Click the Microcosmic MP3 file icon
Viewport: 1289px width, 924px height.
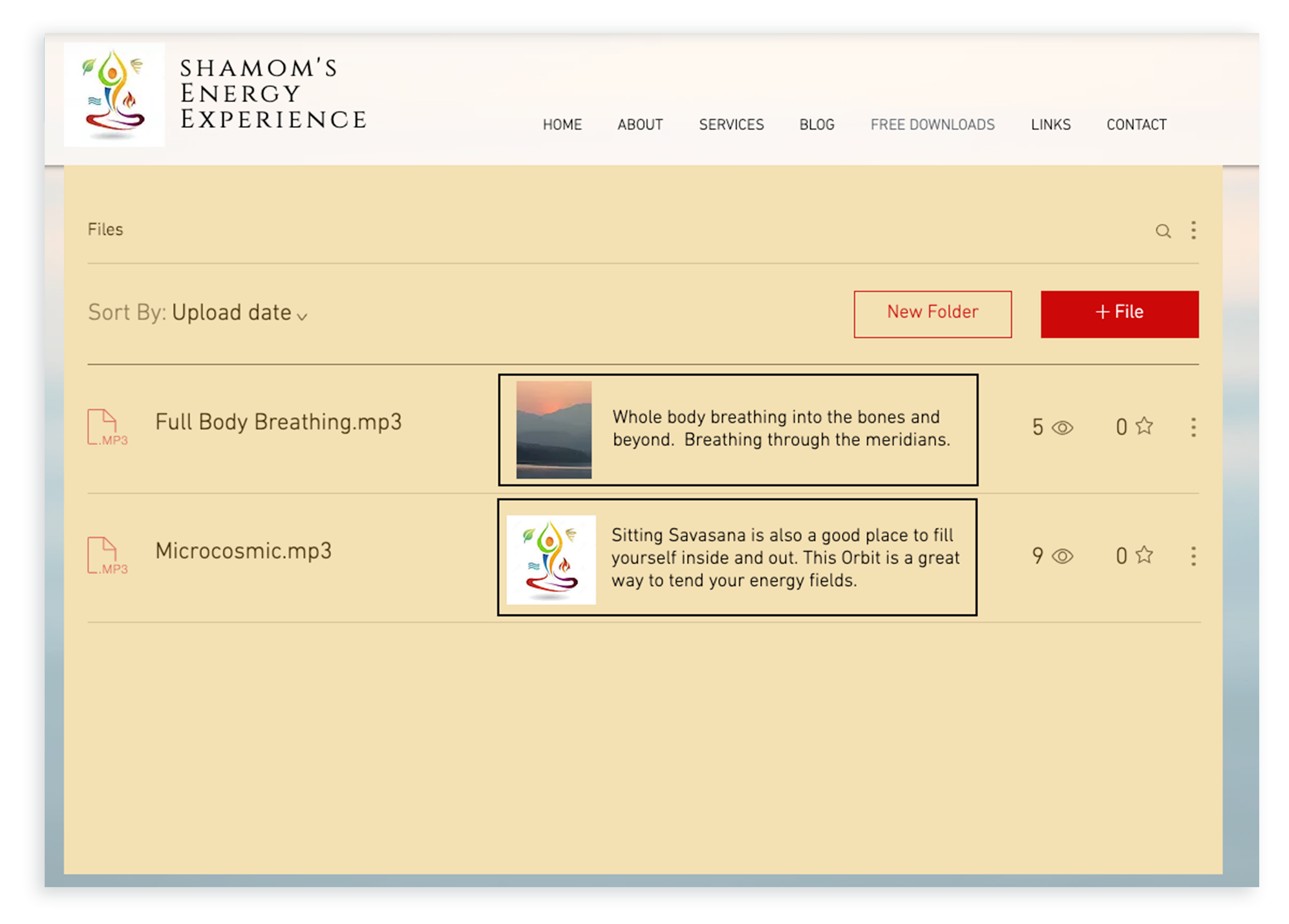(107, 556)
